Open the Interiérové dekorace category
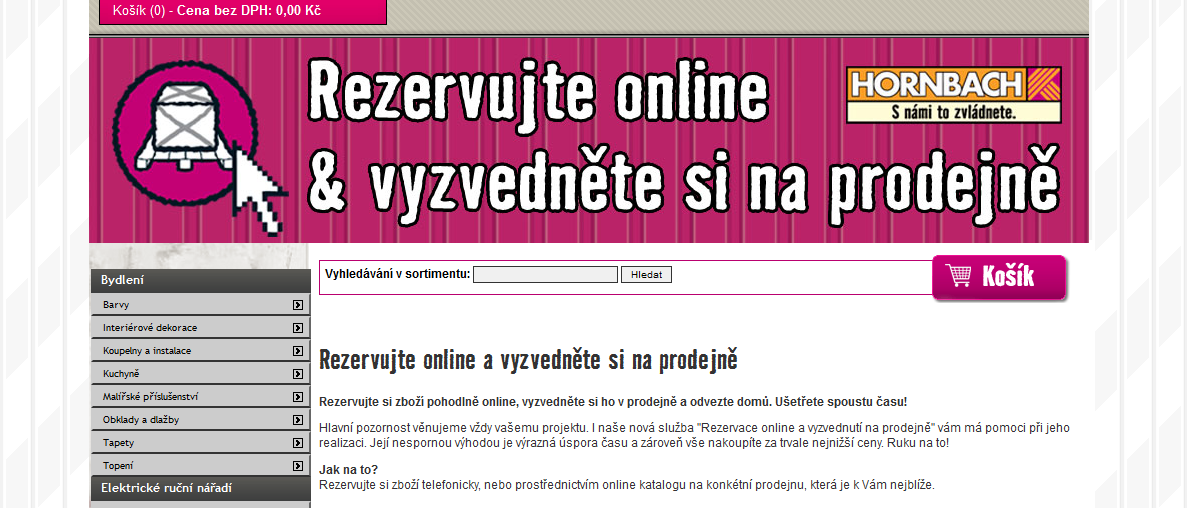The image size is (1187, 508). coord(200,328)
